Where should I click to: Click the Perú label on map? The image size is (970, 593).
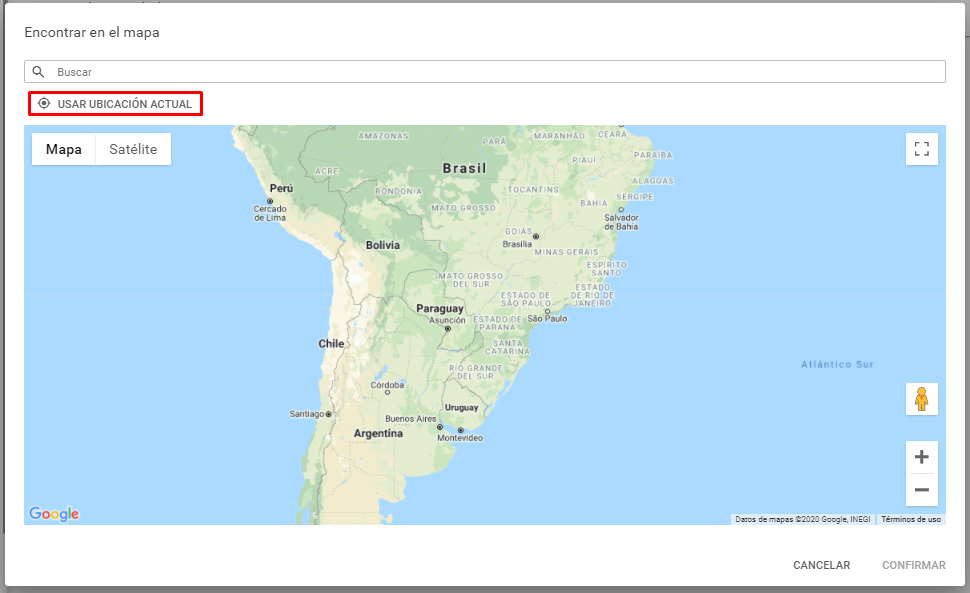281,188
